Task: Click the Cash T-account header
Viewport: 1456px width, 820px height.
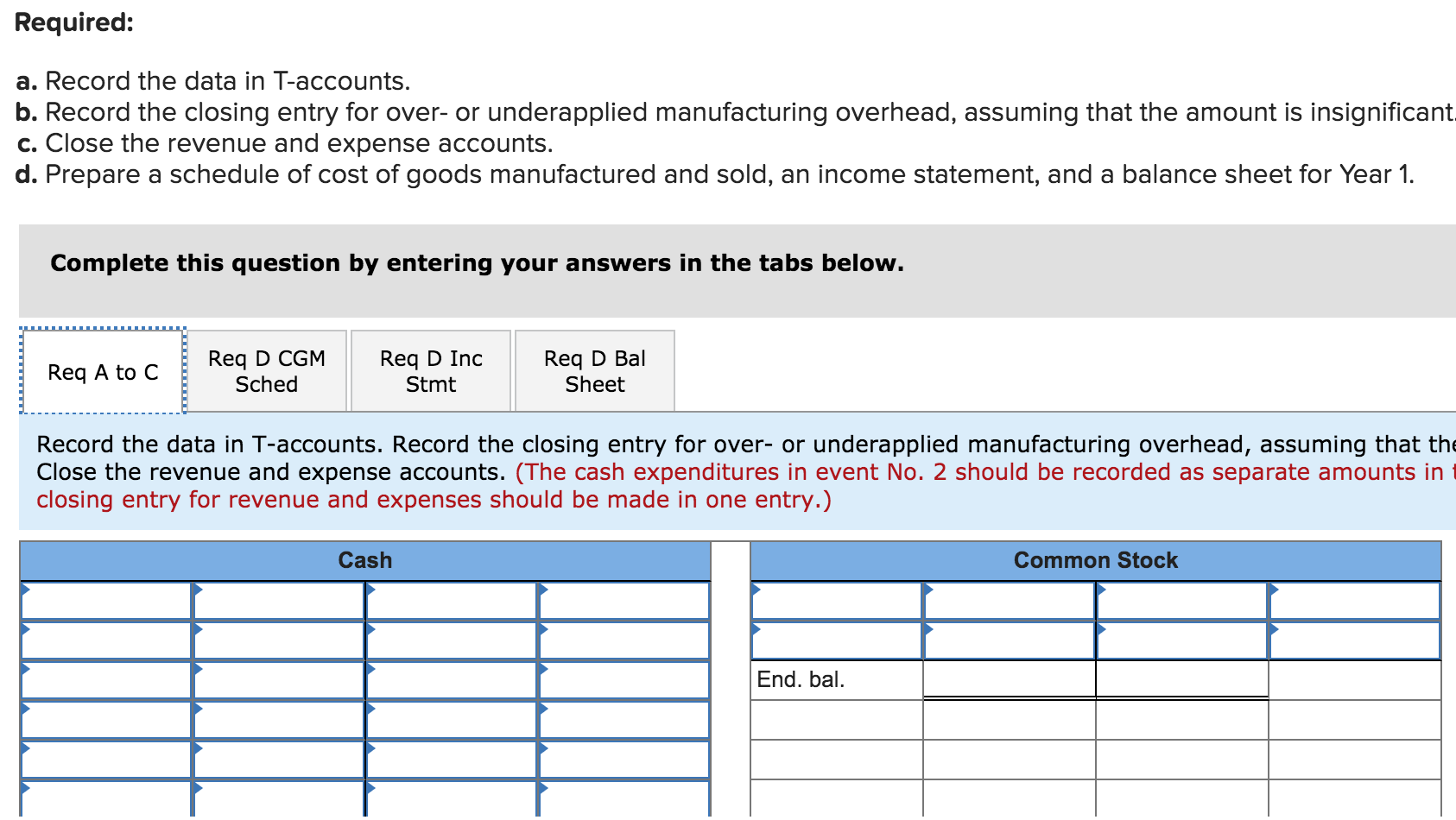Action: click(x=364, y=559)
